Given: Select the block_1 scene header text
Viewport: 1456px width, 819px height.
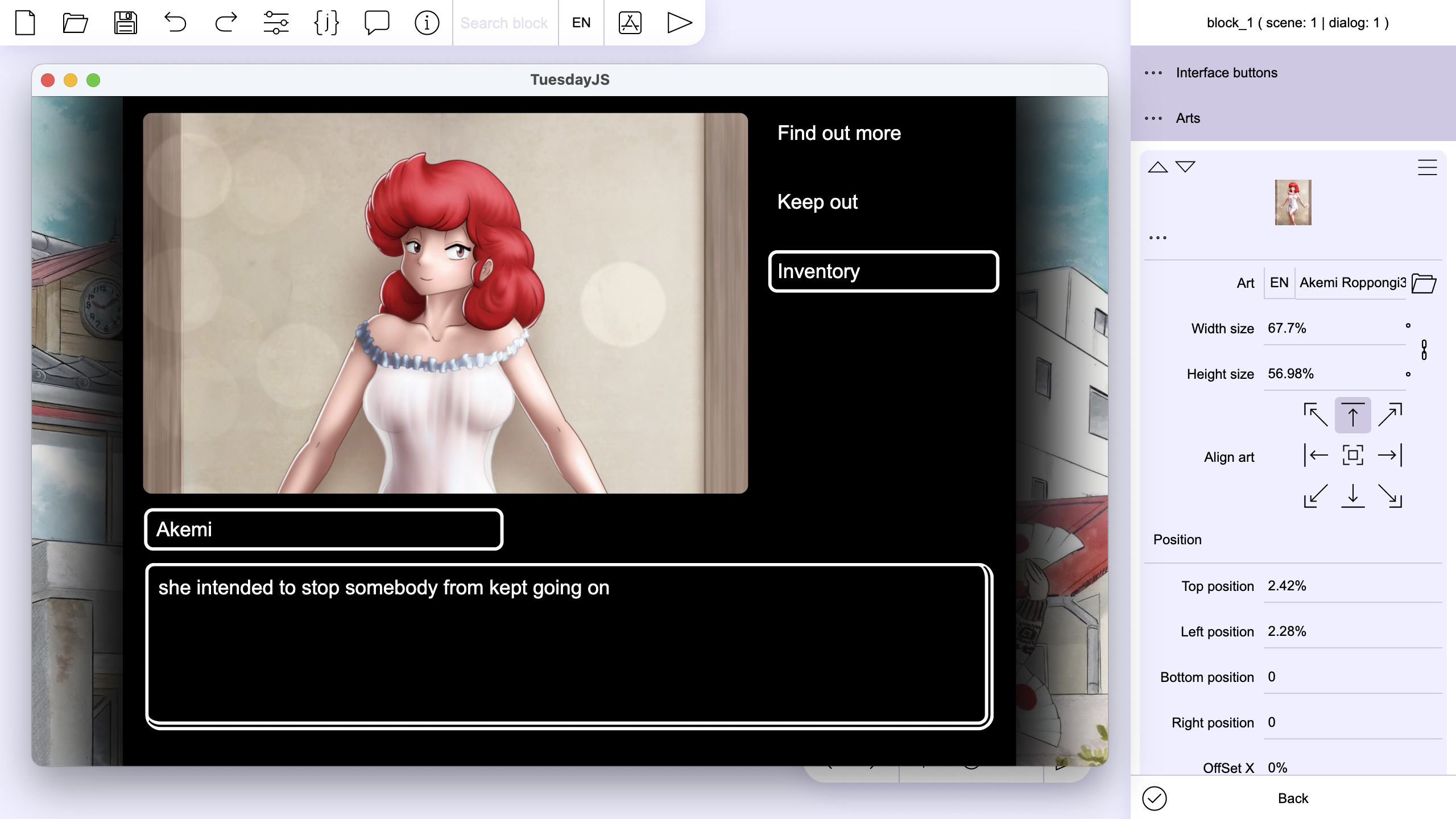Looking at the screenshot, I should pyautogui.click(x=1297, y=23).
